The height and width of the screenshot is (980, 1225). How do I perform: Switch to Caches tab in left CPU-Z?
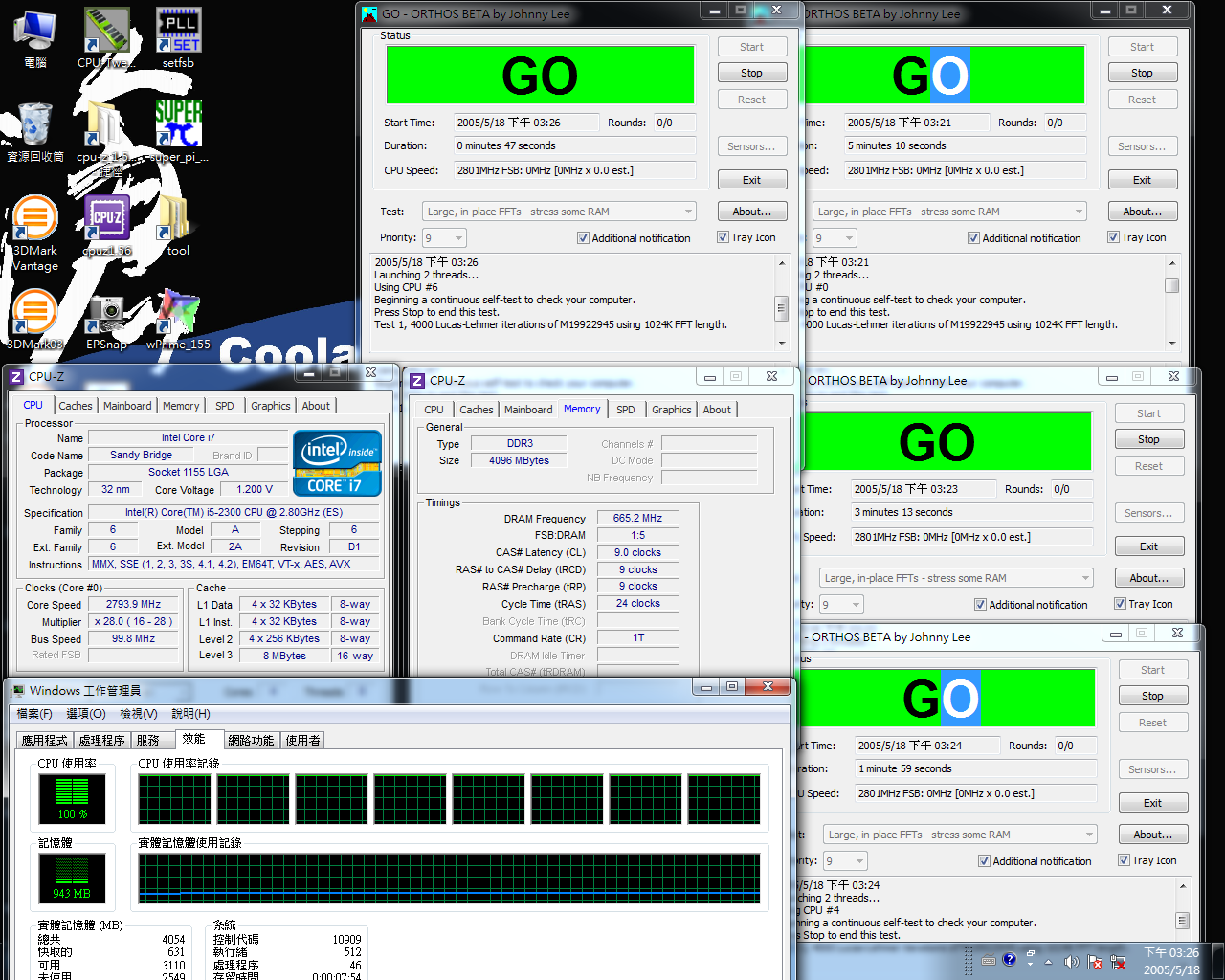(76, 406)
